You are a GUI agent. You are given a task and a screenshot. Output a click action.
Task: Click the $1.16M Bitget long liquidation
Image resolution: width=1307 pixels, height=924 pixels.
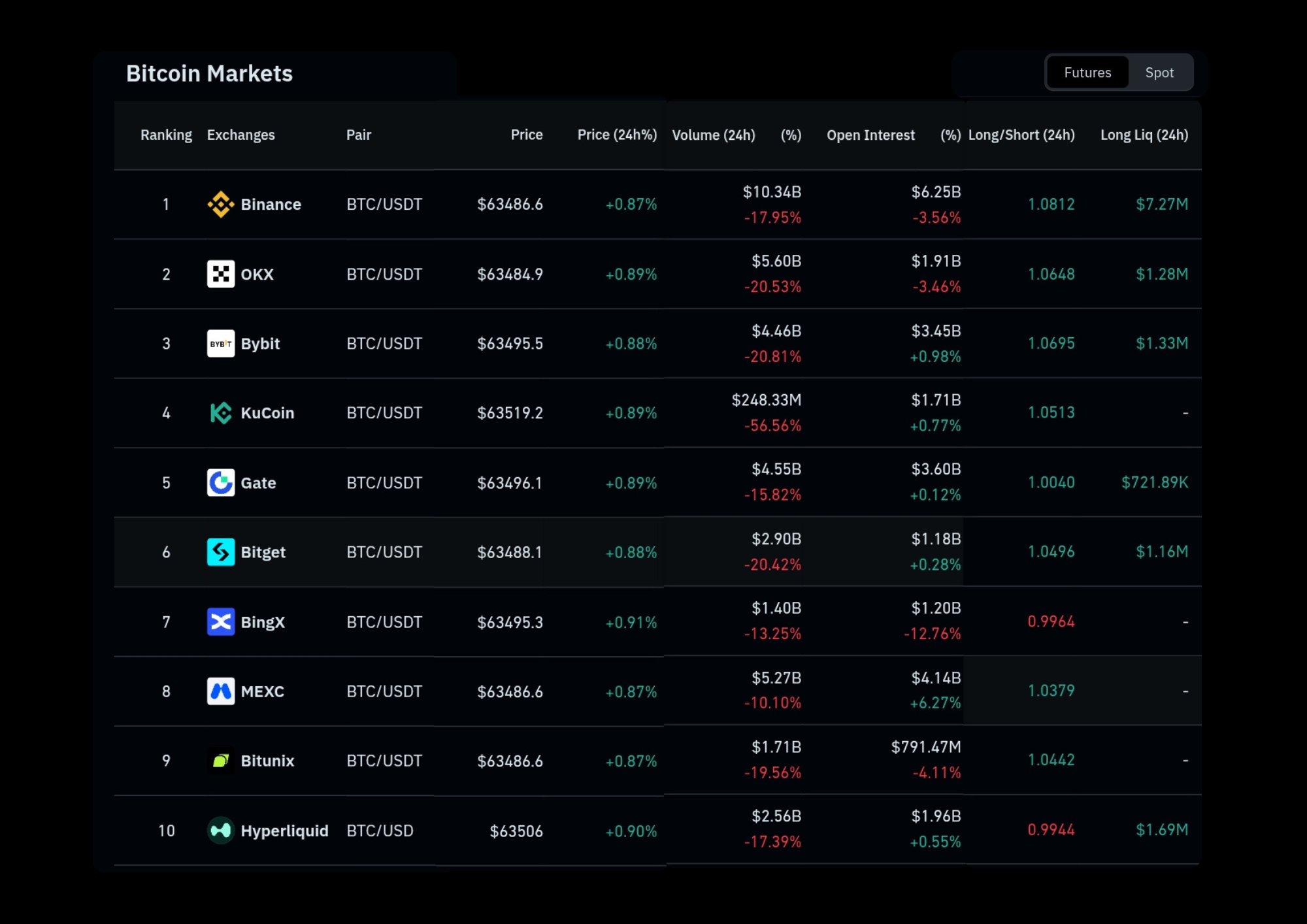click(x=1162, y=552)
